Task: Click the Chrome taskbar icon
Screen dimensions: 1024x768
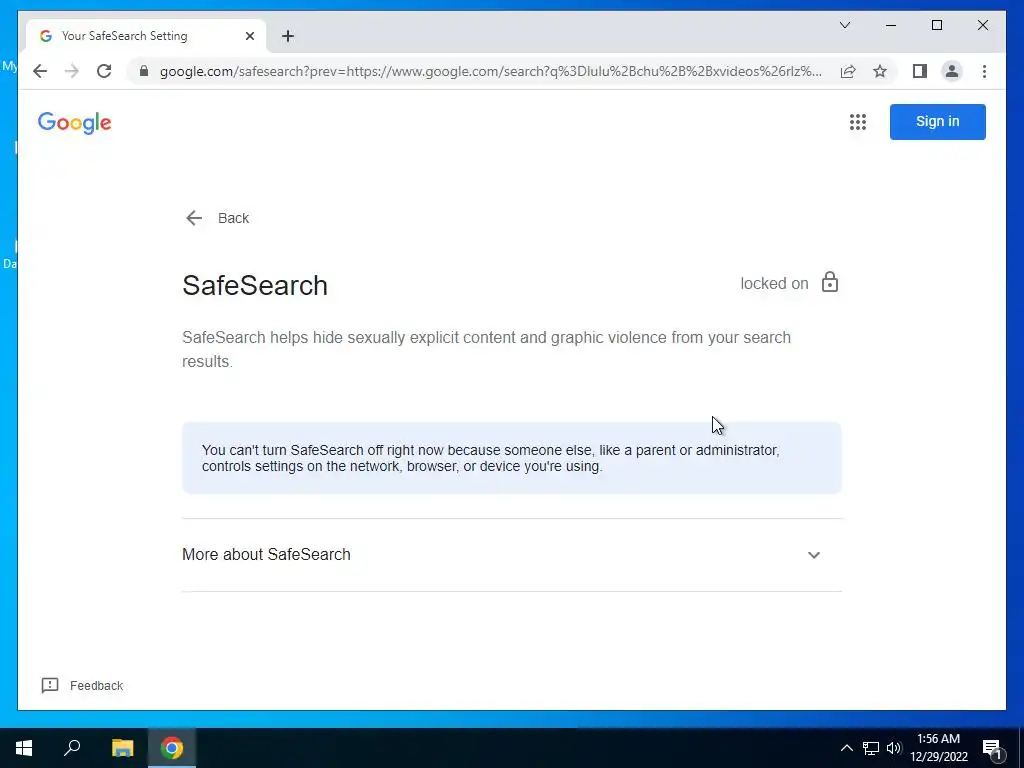Action: 172,748
